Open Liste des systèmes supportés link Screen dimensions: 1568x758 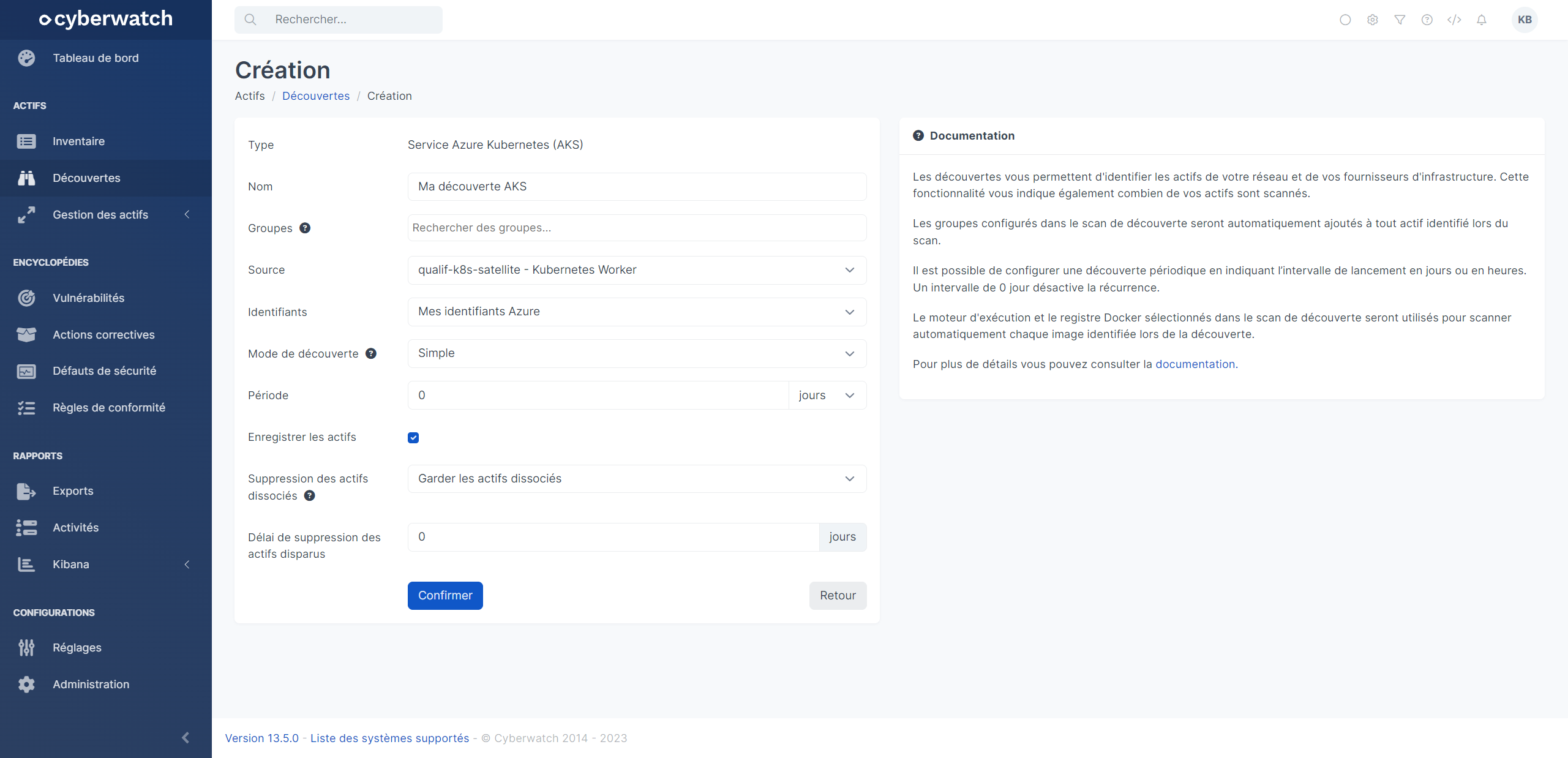[389, 738]
